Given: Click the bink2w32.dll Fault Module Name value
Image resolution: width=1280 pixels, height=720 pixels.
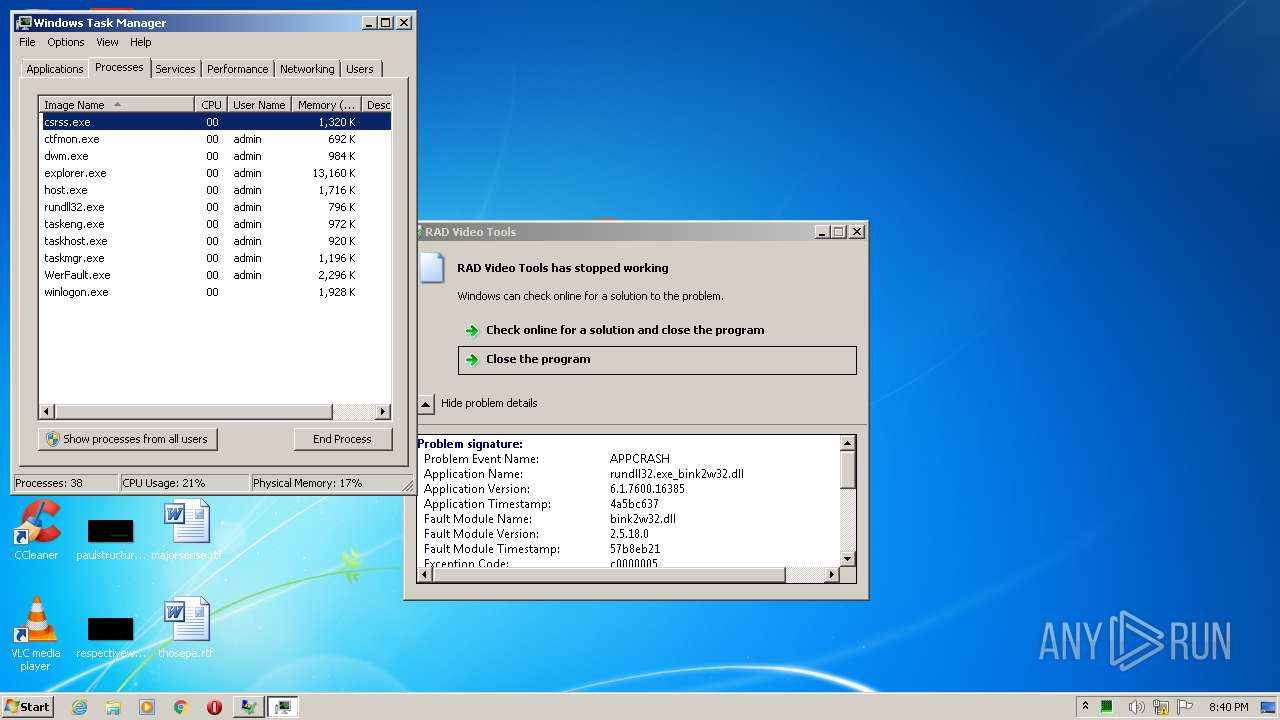Looking at the screenshot, I should click(643, 519).
